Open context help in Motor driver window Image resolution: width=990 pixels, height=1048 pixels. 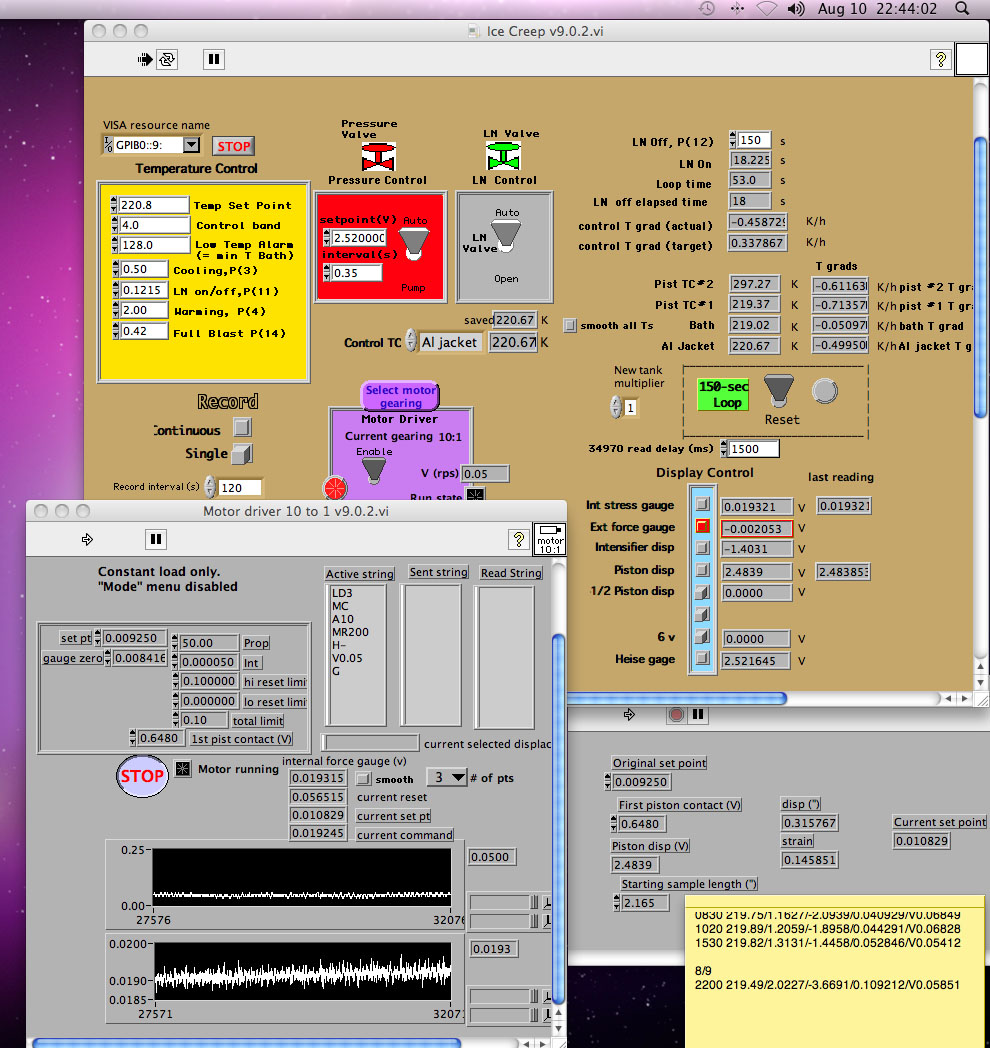pos(519,540)
